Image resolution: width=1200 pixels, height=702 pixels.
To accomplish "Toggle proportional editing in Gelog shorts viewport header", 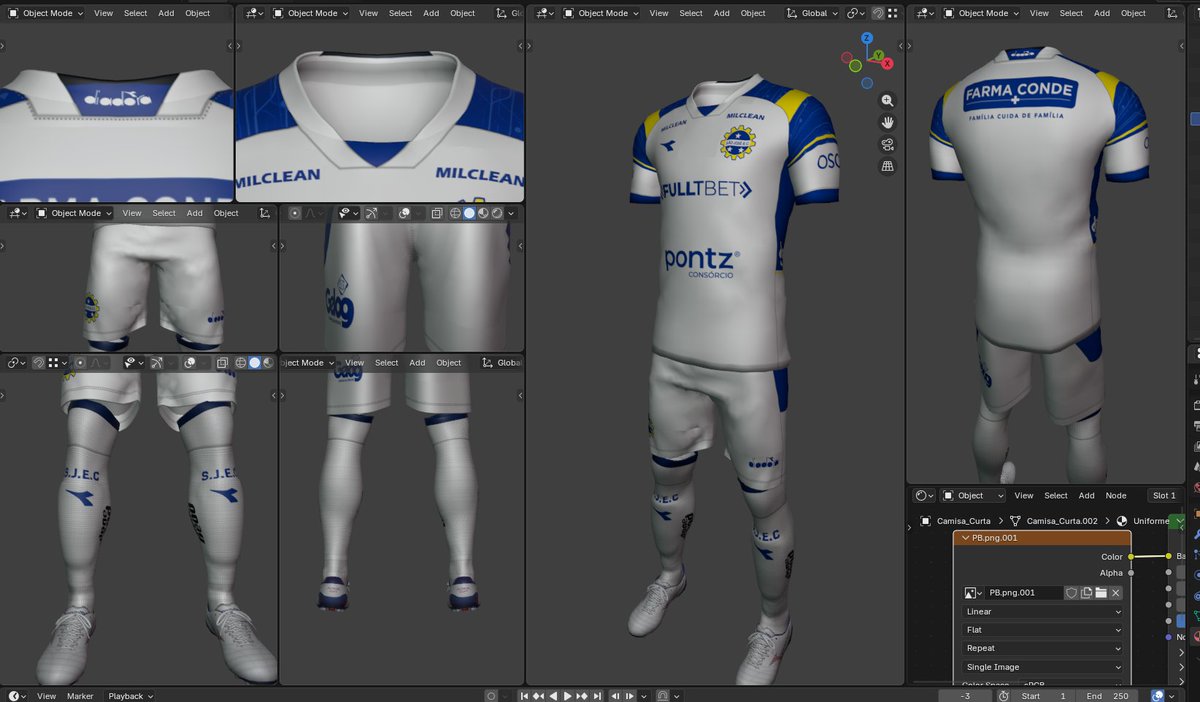I will (297, 213).
